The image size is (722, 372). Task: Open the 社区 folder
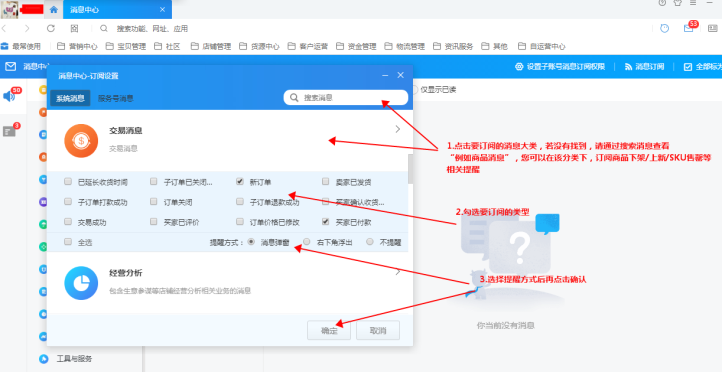(168, 46)
